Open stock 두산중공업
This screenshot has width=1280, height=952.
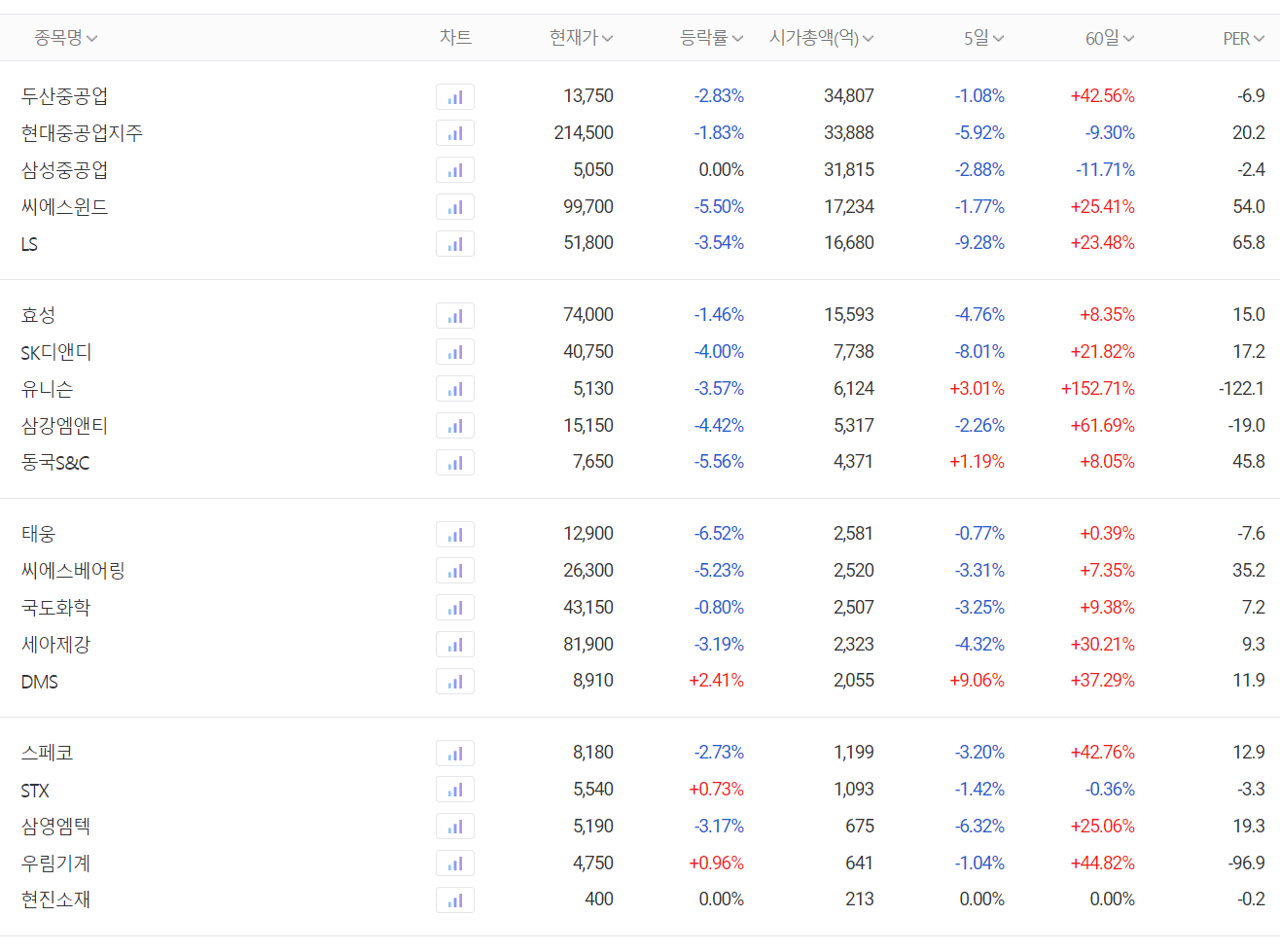[x=65, y=96]
